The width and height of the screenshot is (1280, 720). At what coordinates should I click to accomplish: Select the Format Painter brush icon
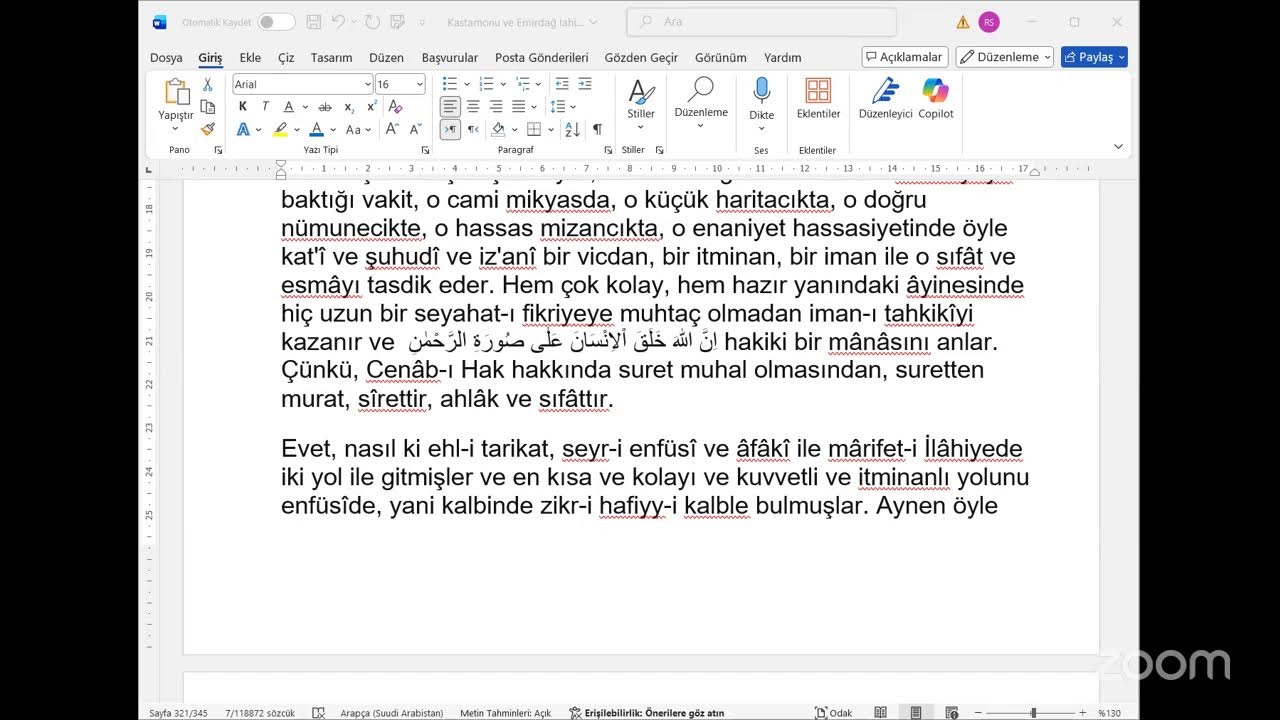[x=208, y=129]
